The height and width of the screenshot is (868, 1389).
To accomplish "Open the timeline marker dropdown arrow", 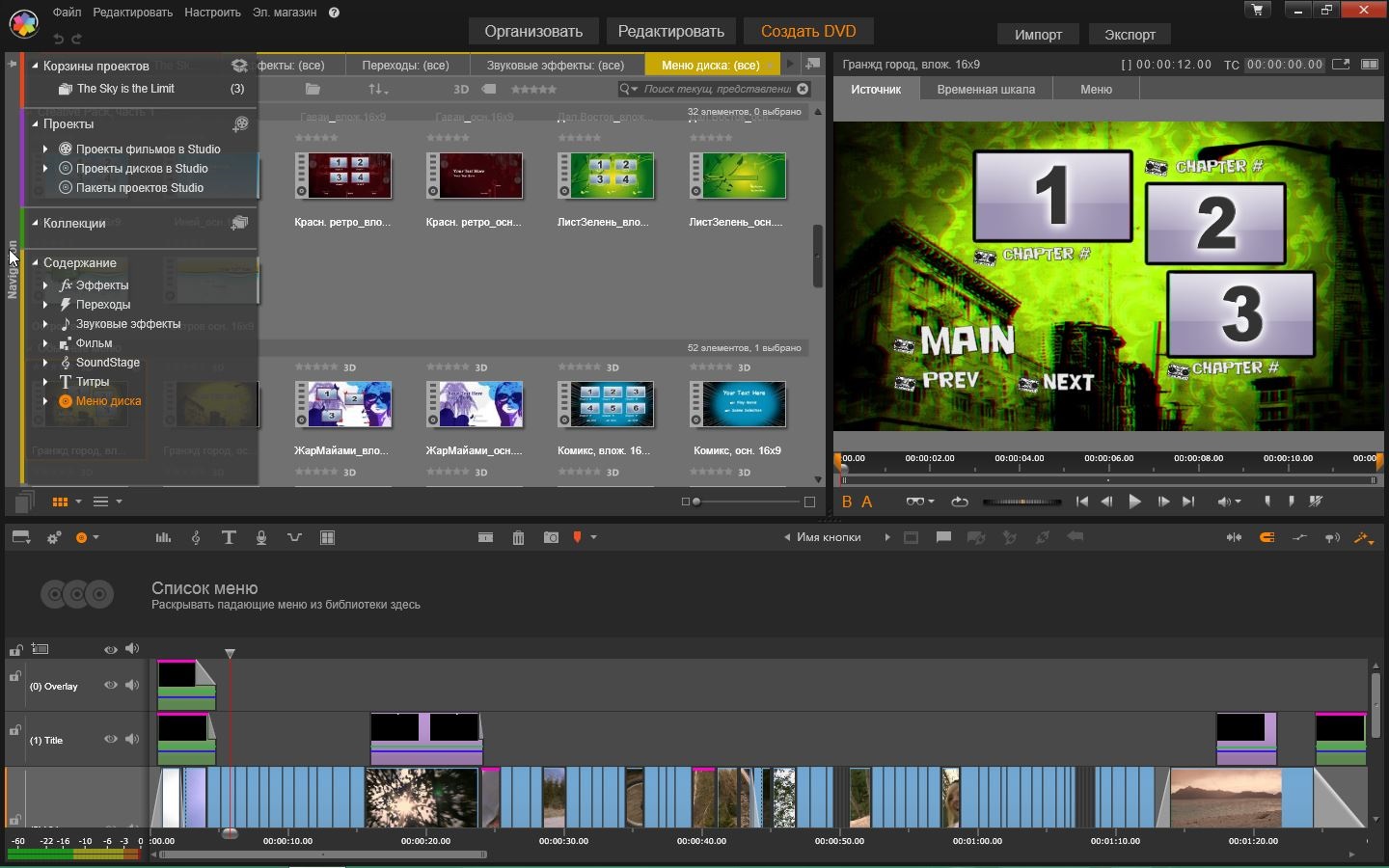I will click(x=593, y=537).
